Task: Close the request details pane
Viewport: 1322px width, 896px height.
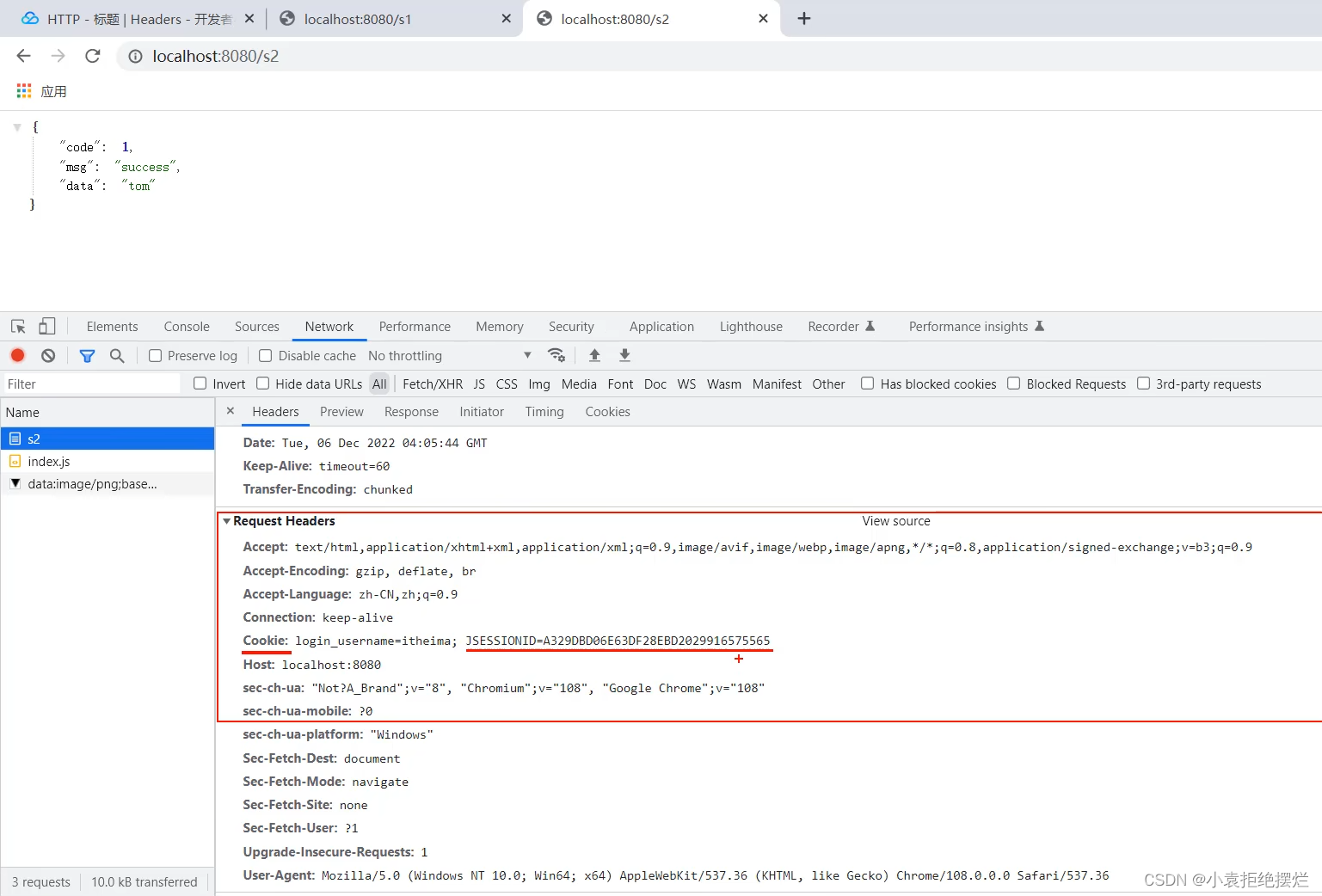Action: (231, 411)
